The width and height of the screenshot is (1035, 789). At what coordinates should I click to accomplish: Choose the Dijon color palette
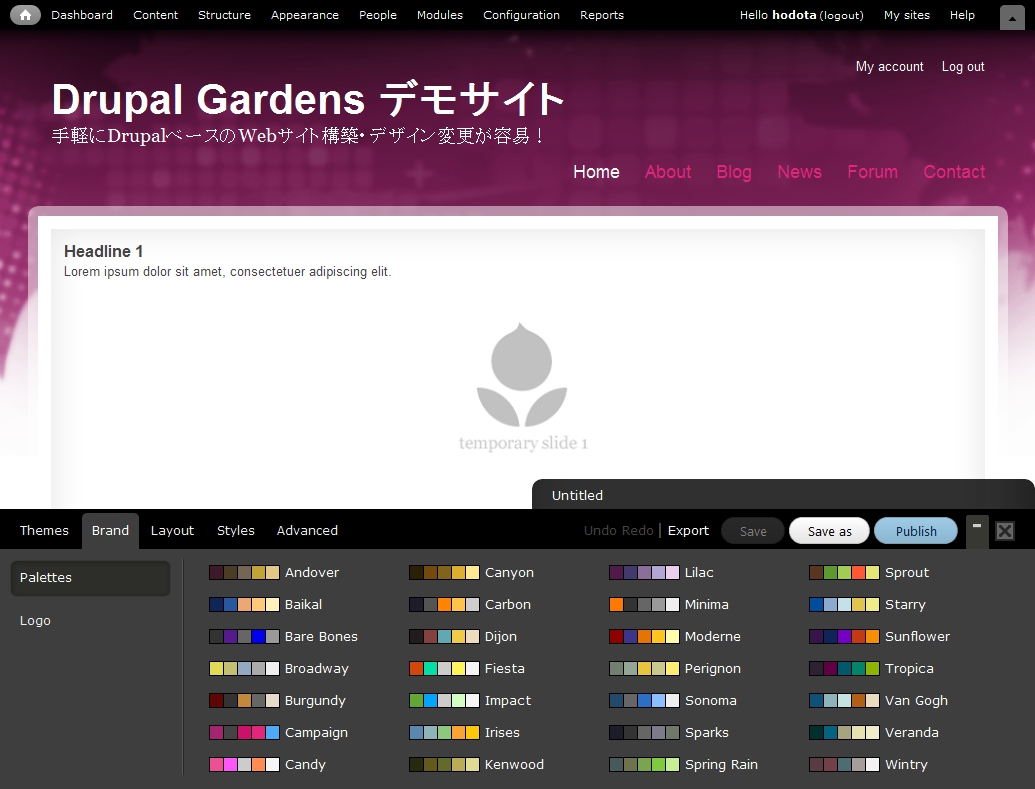(463, 636)
